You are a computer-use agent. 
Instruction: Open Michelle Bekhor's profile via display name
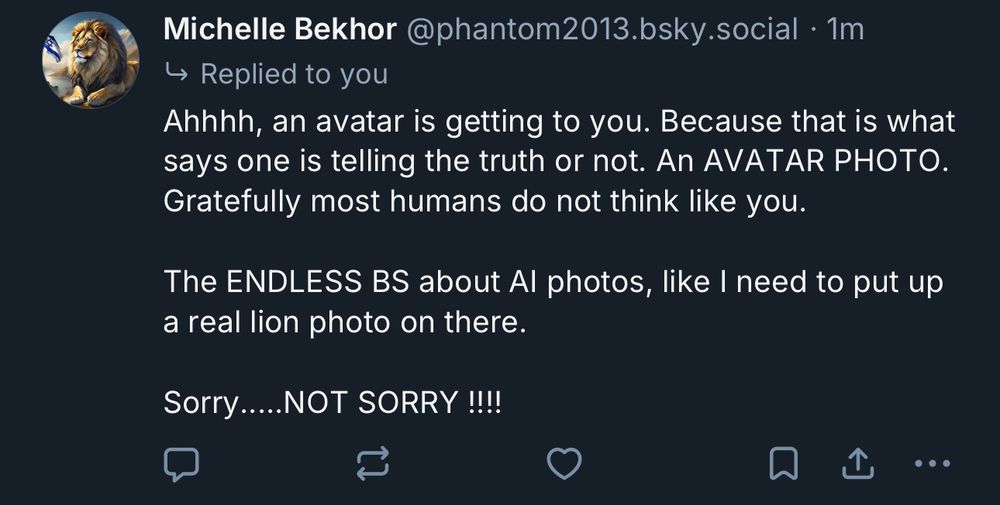coord(279,29)
